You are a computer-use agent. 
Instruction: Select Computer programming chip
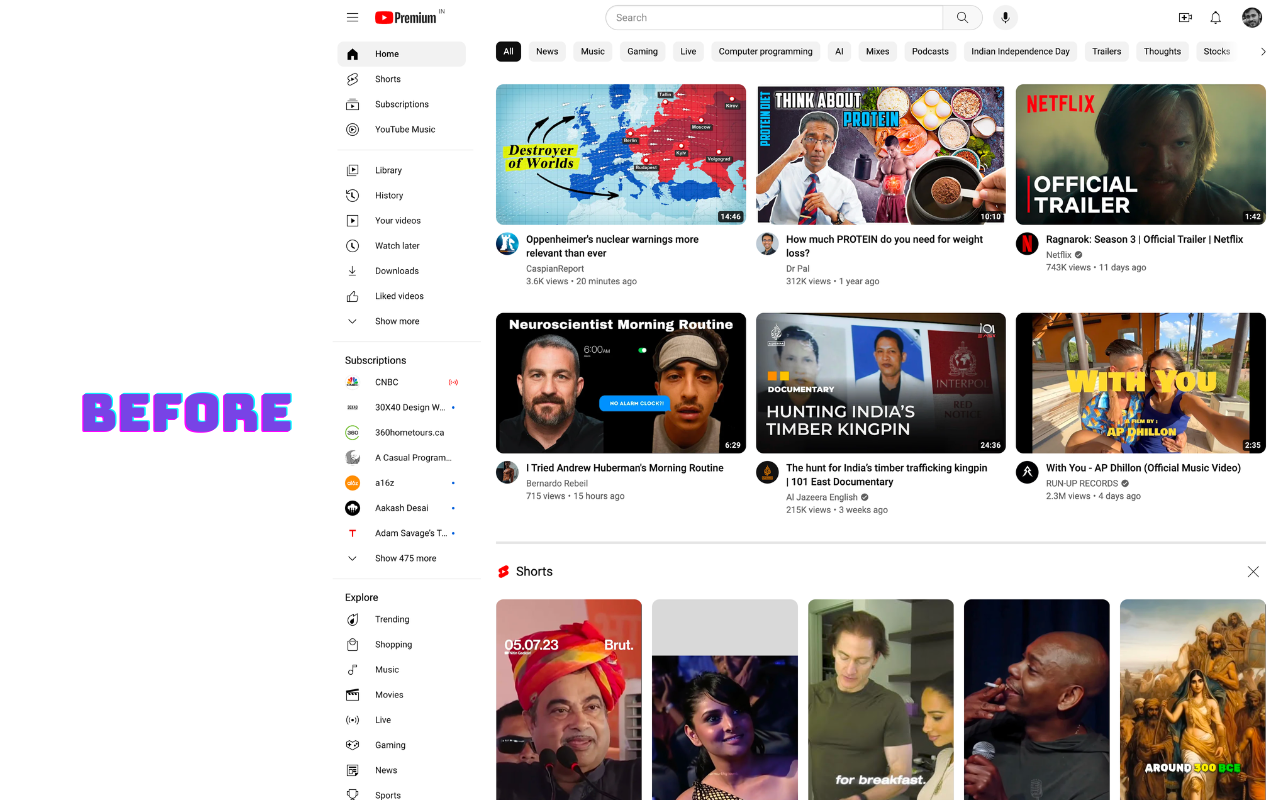coord(766,51)
